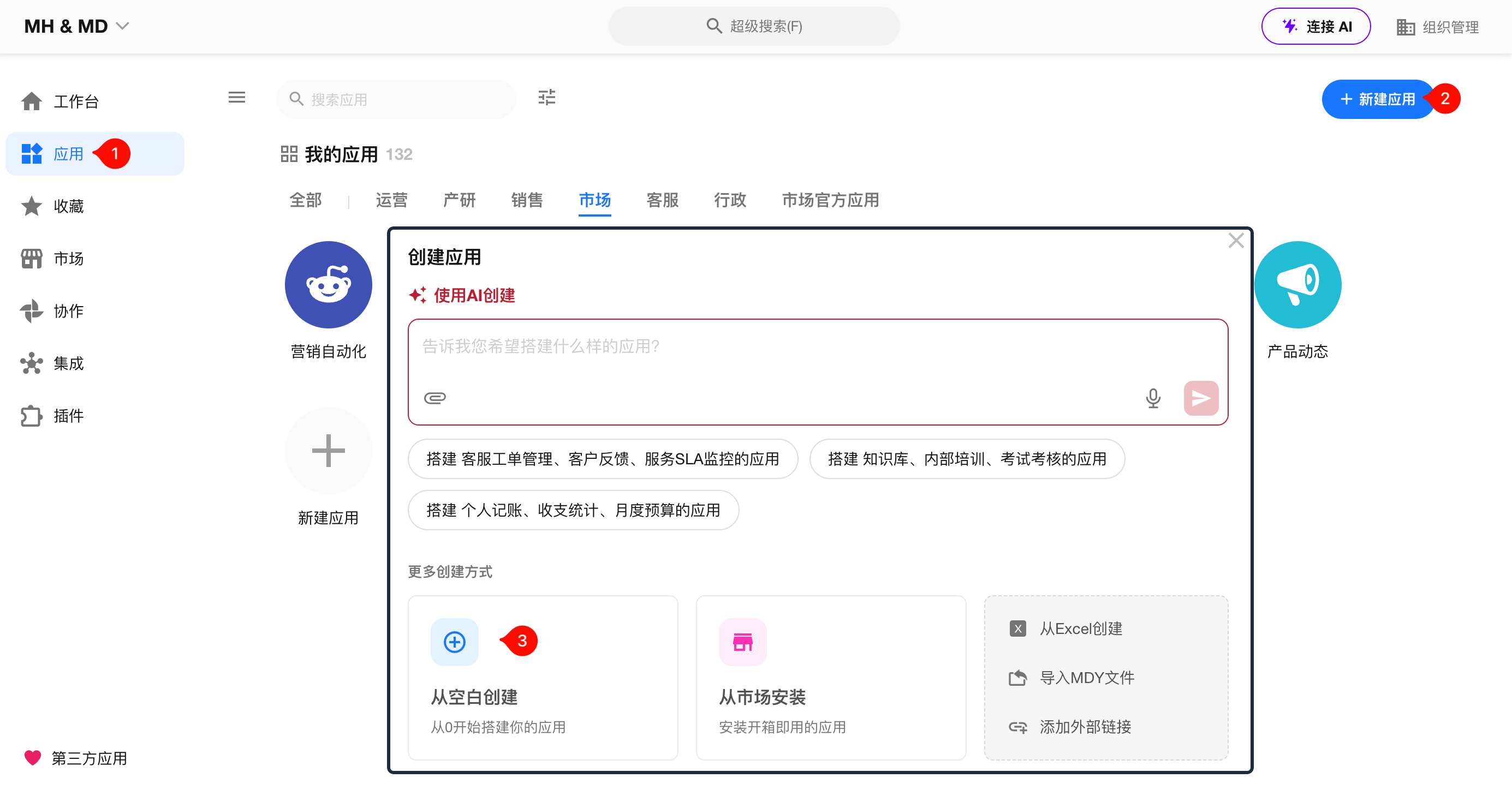The image size is (1512, 802).
Task: Switch to the 销售 tab
Action: point(527,200)
